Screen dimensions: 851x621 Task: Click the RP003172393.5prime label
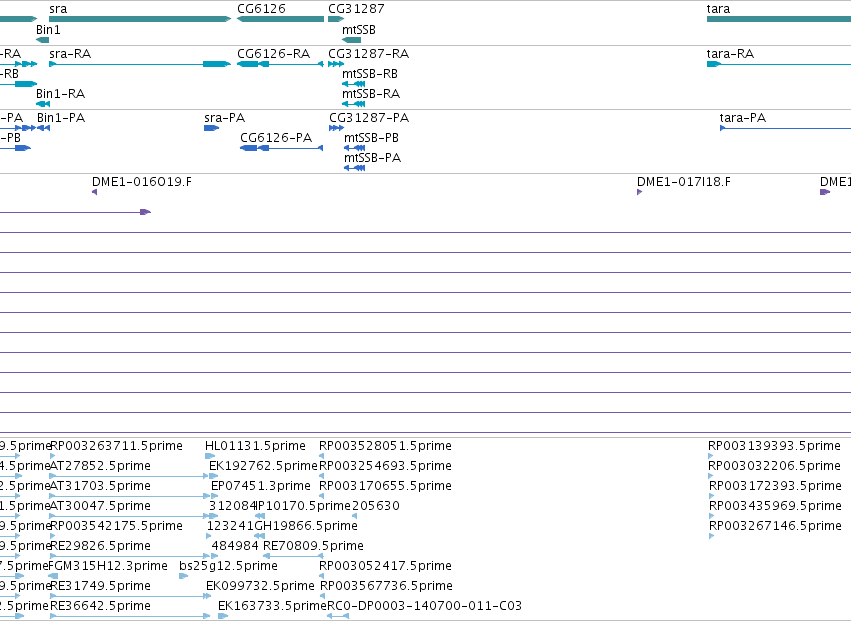(x=775, y=486)
